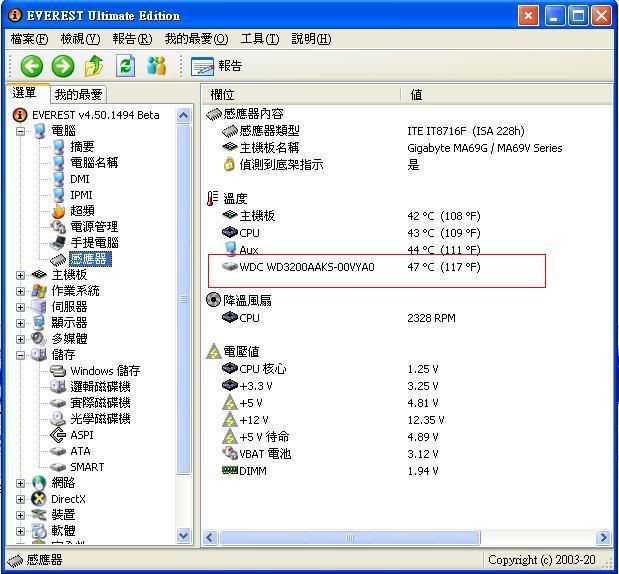Click the fan icon beside 降溫風扇

(213, 300)
